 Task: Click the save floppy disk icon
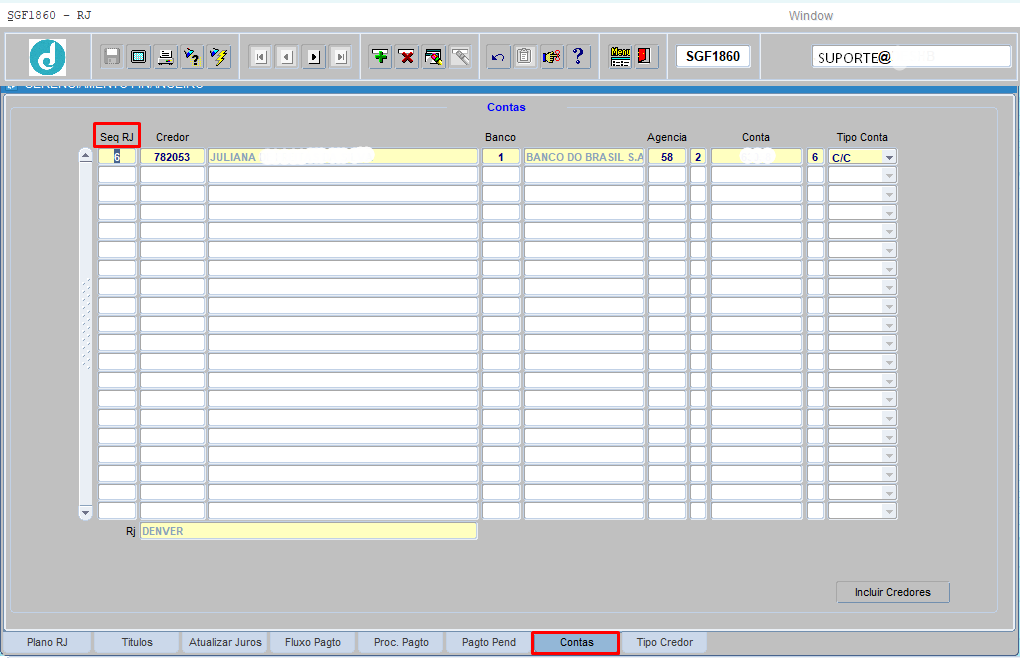point(112,57)
